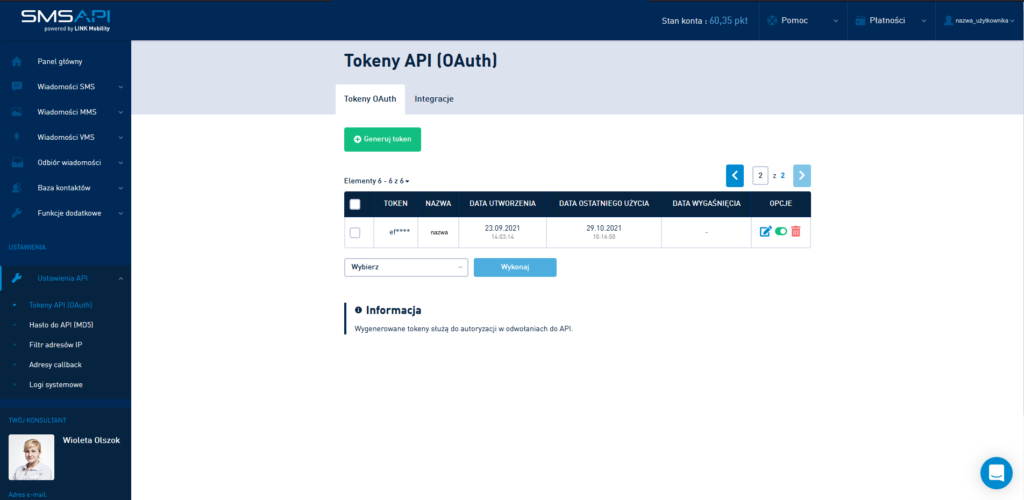Open the nazwa_użytkownika account menu
Image resolution: width=1024 pixels, height=500 pixels.
coord(980,20)
